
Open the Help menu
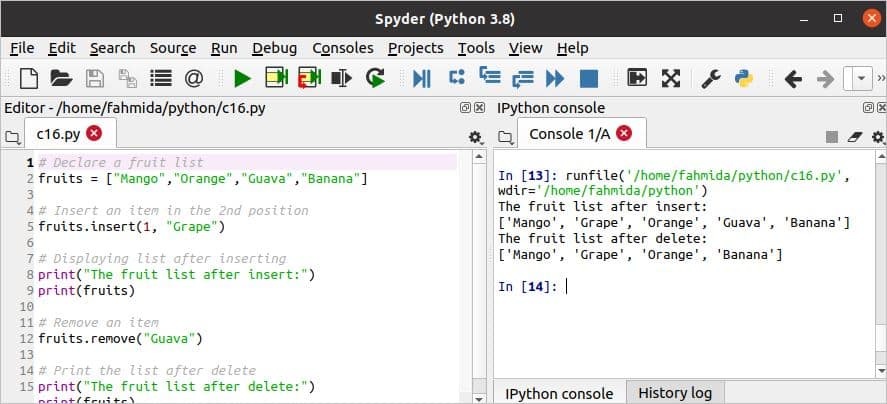coord(572,49)
